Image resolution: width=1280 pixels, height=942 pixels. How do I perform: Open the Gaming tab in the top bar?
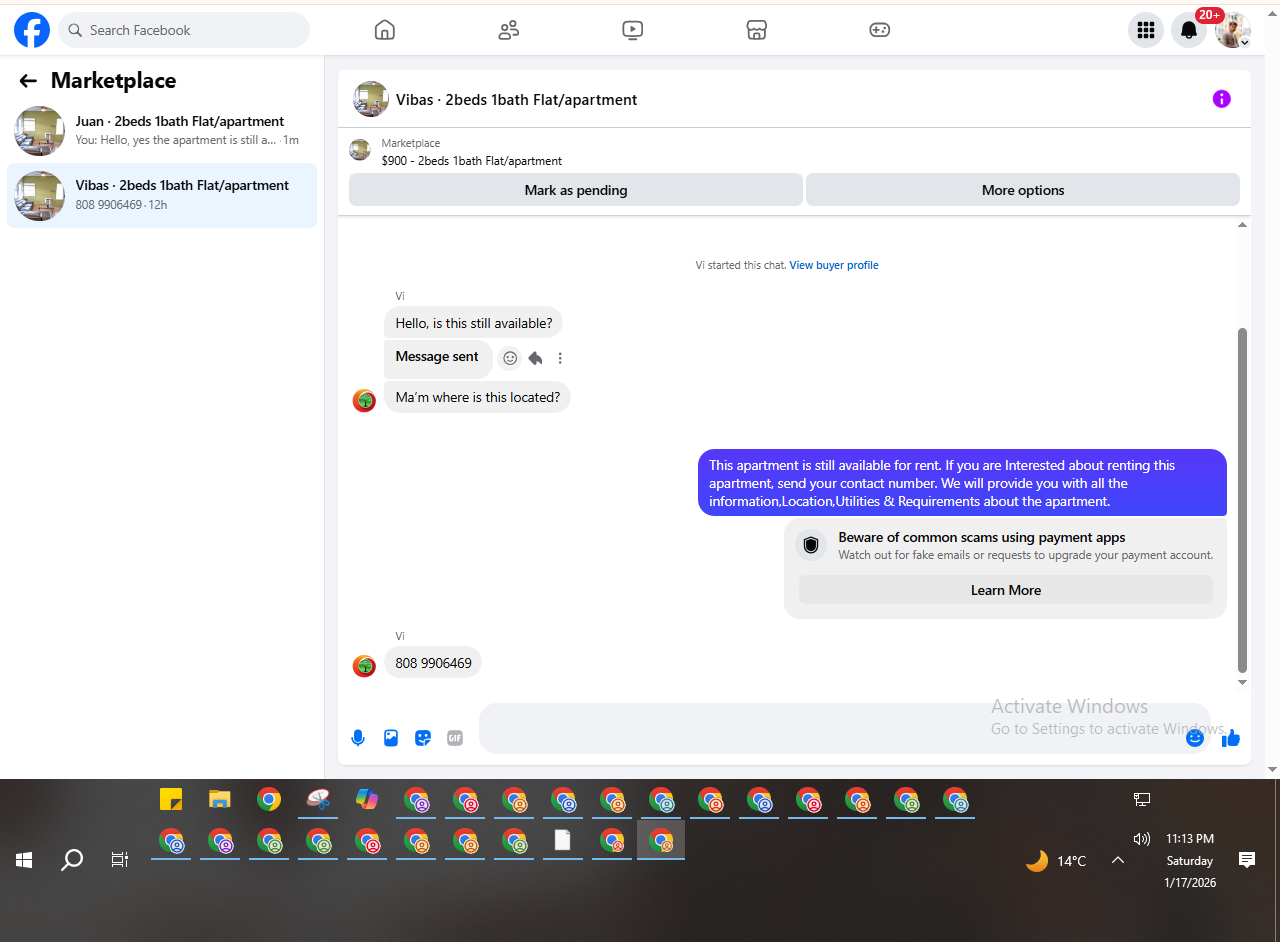click(x=879, y=30)
